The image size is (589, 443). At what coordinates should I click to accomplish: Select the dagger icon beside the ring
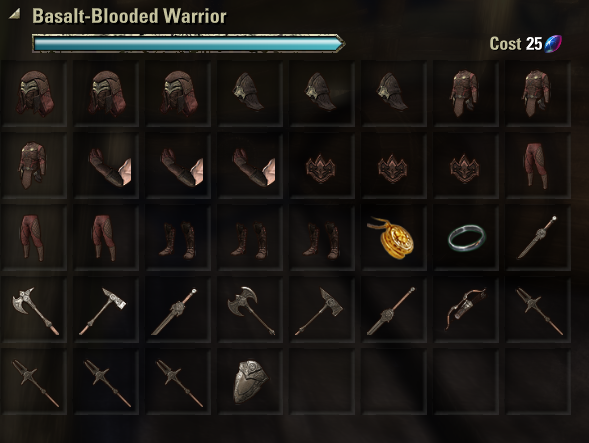pyautogui.click(x=538, y=237)
